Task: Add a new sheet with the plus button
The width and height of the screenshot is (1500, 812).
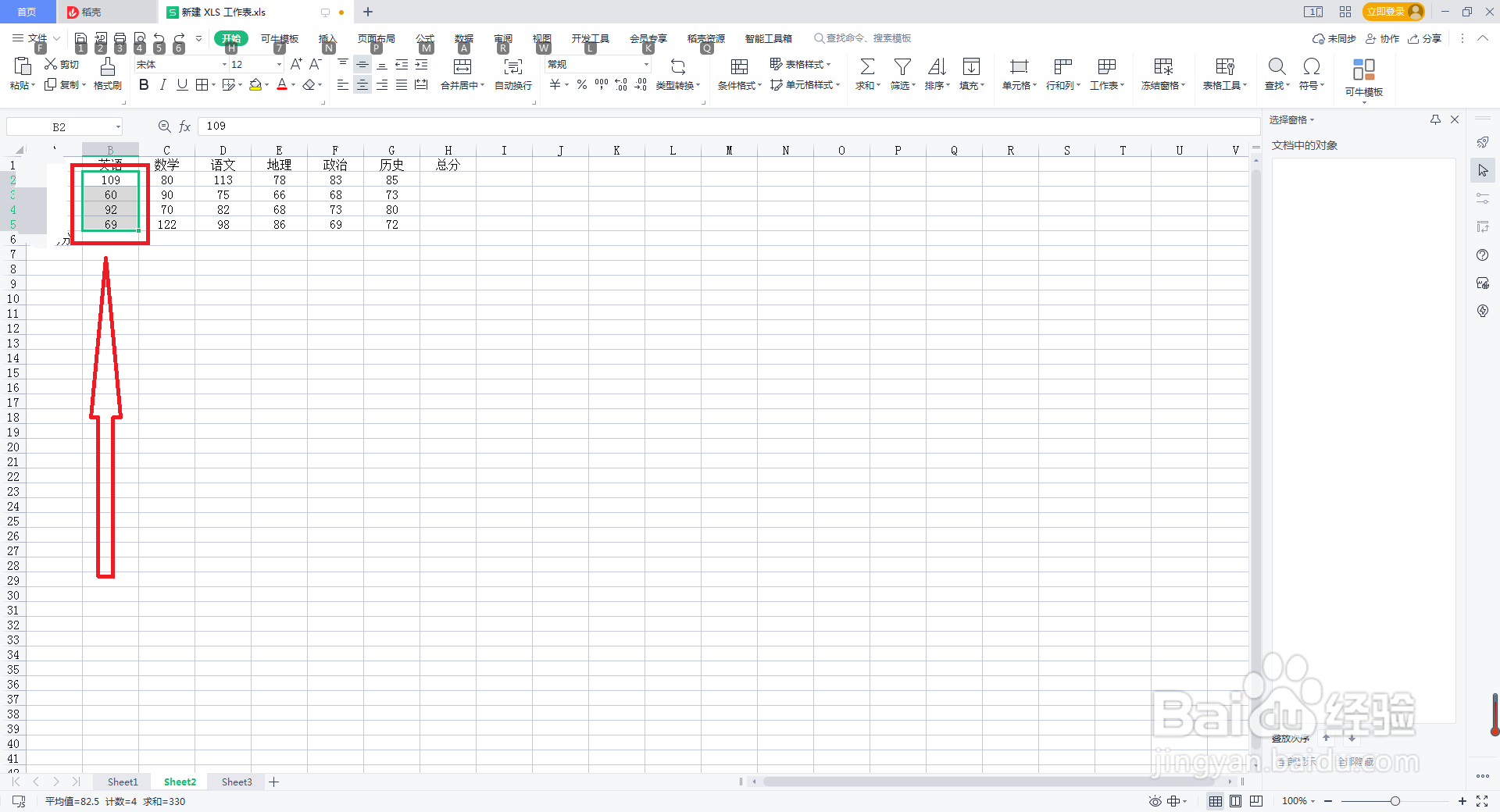Action: 274,782
